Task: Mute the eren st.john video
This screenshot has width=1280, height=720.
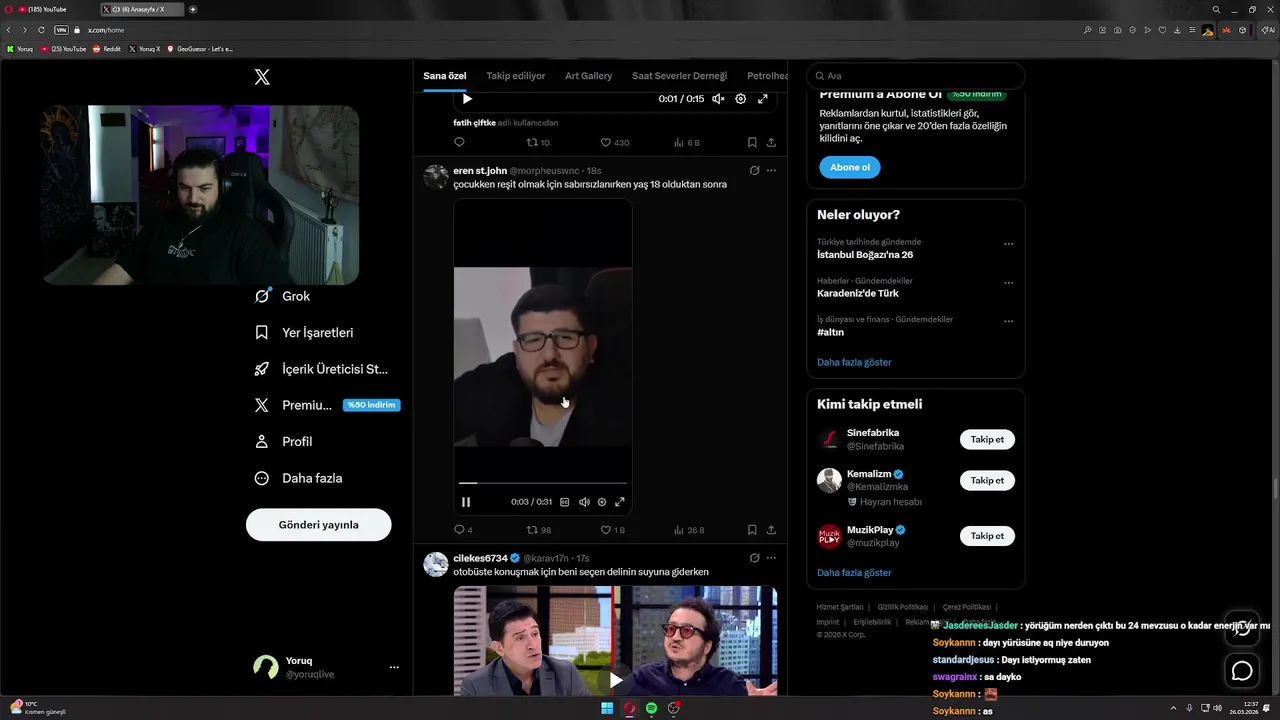Action: coord(584,502)
